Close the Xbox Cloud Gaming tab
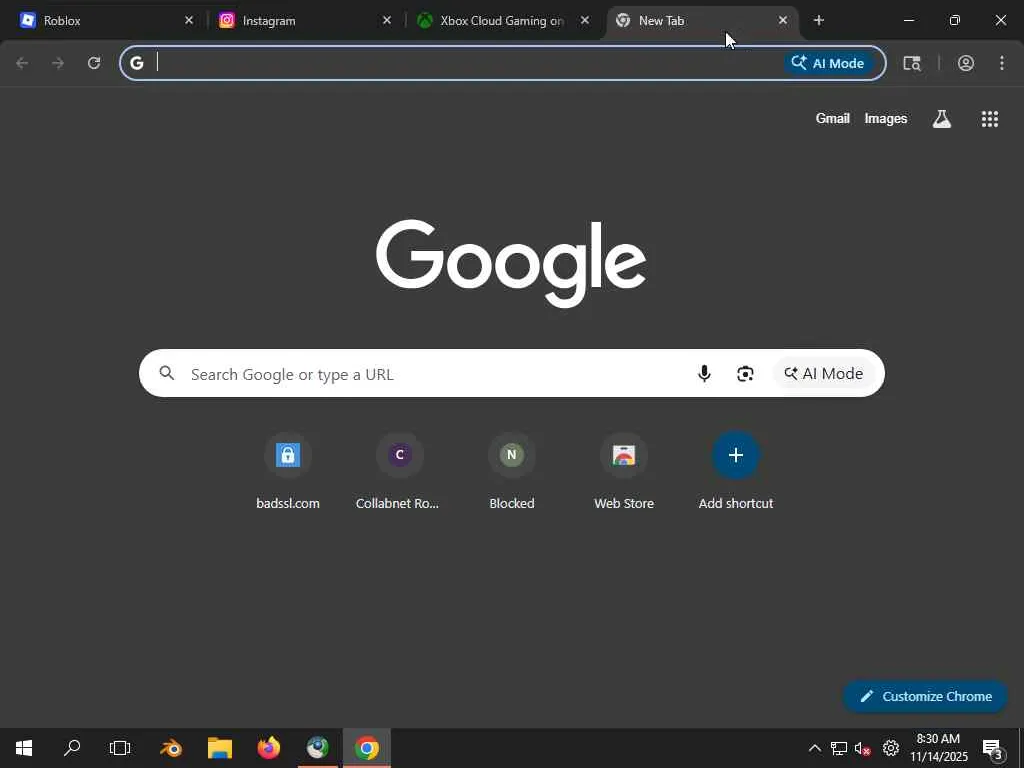Screen dimensions: 1024x768 584,20
